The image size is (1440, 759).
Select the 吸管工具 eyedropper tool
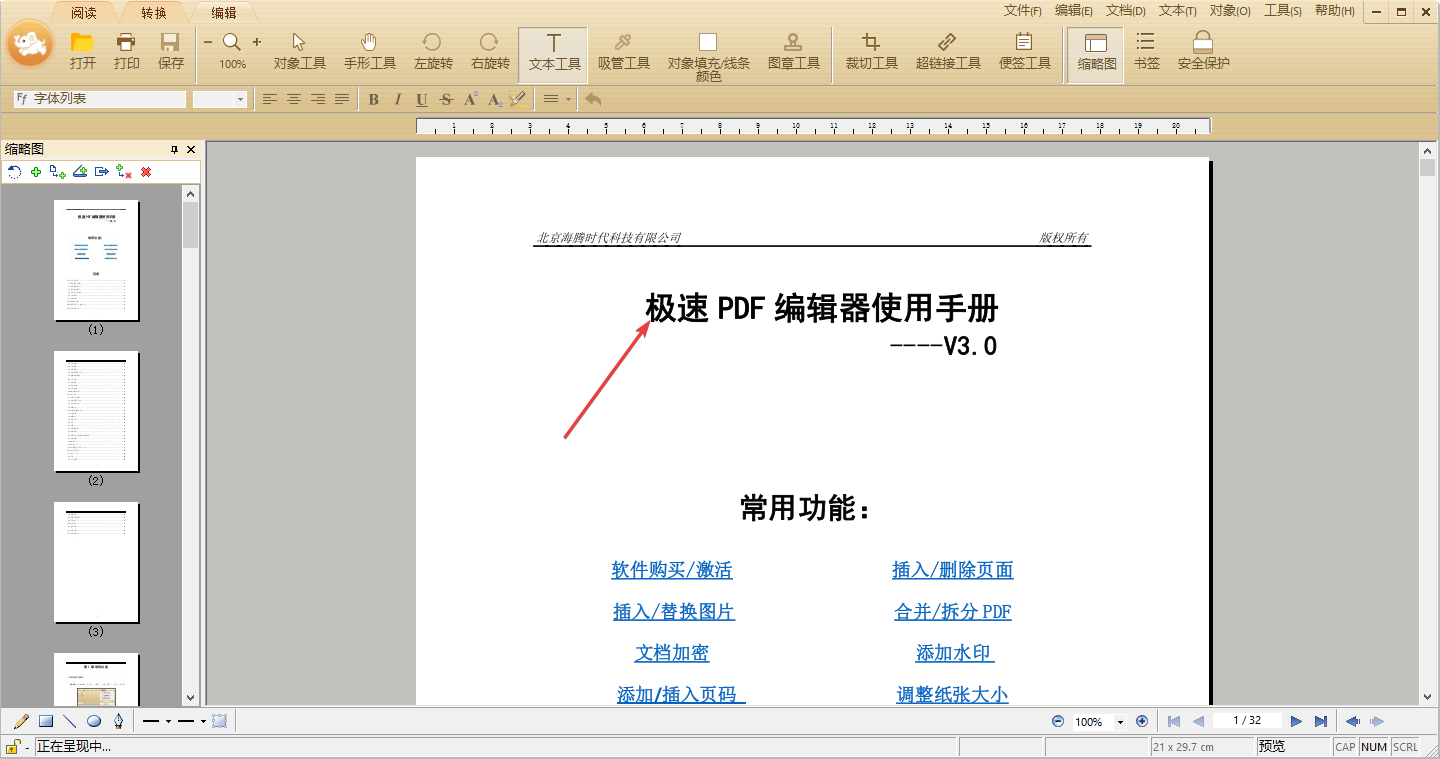624,52
